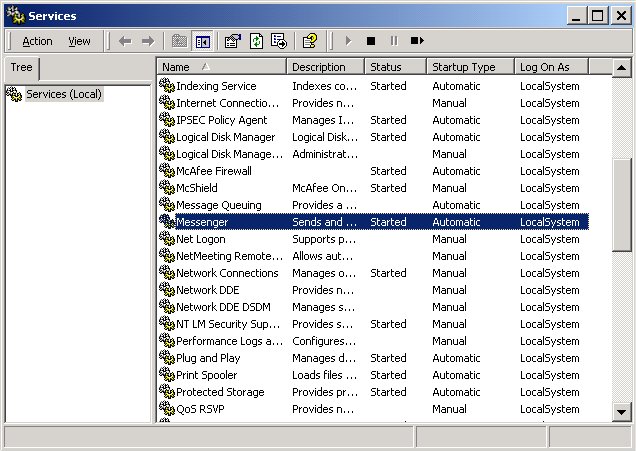Switch to the Tree tab
The image size is (636, 451).
coord(21,68)
